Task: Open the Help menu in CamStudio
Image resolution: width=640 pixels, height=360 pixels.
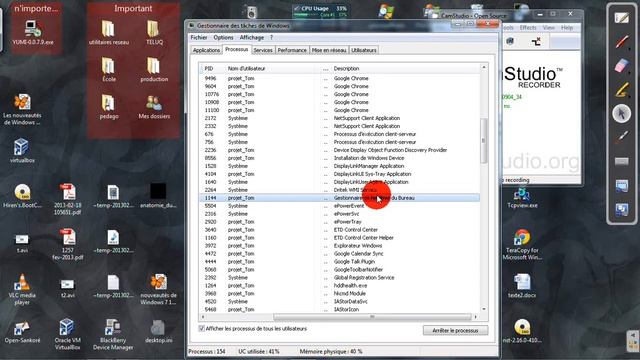Action: tap(567, 28)
